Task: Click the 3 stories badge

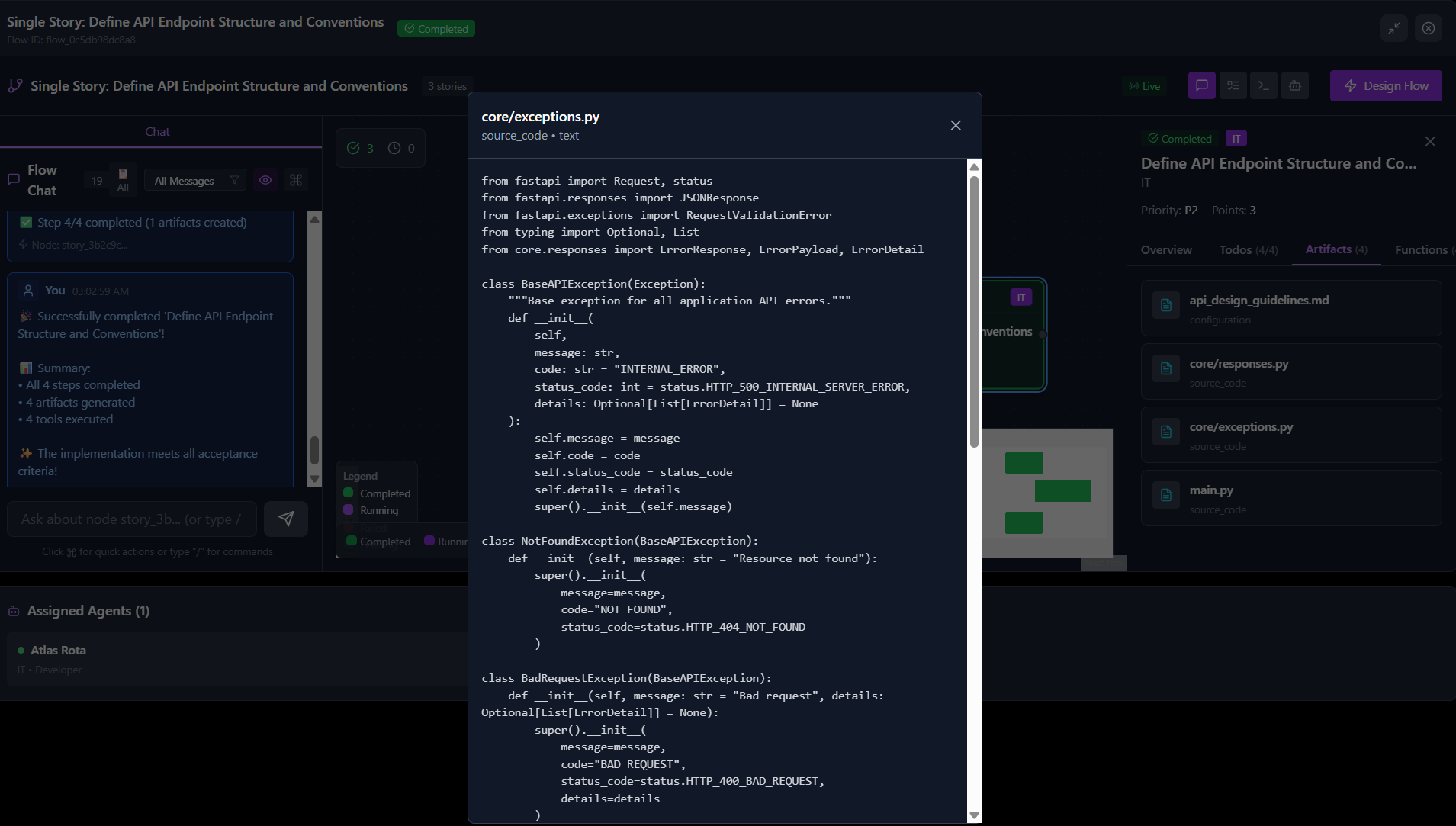Action: click(447, 86)
